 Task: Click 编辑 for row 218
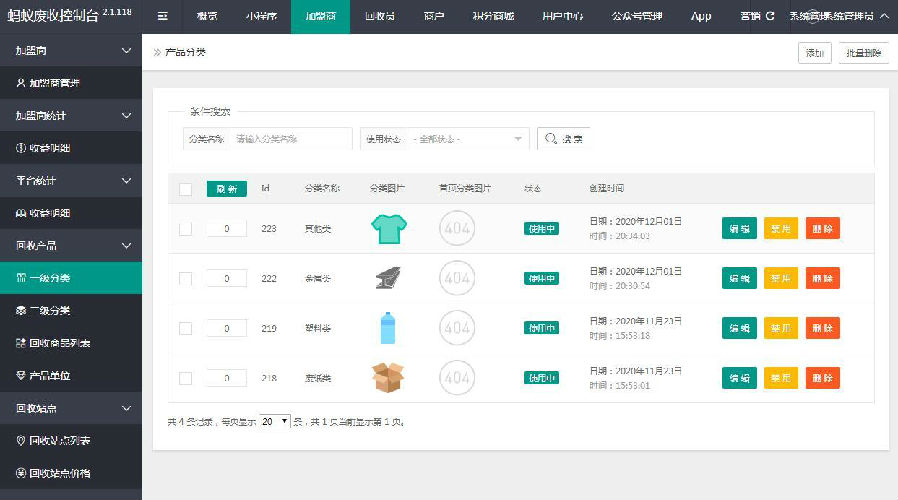click(739, 378)
